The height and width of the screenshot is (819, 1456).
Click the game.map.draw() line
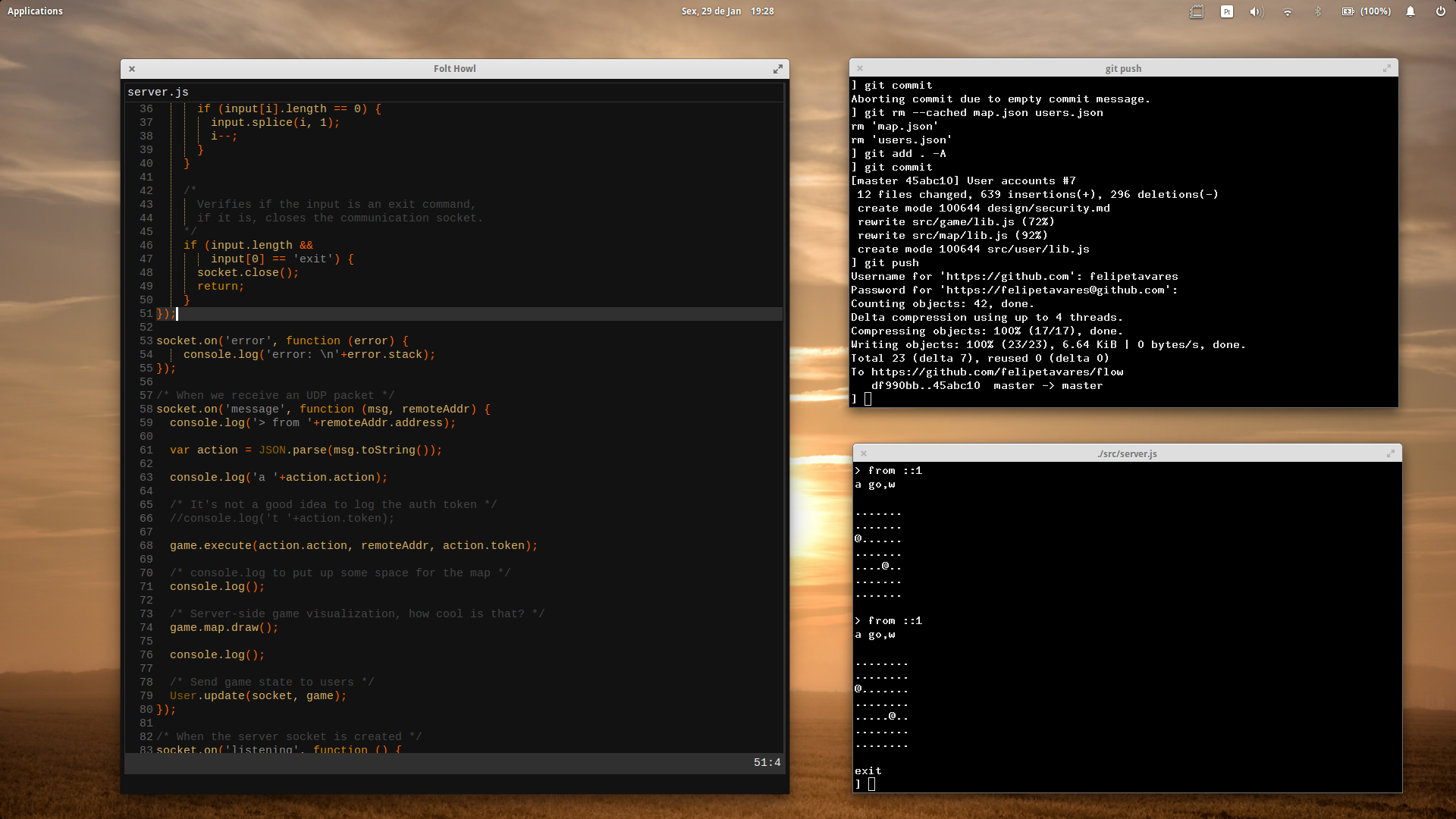(224, 628)
